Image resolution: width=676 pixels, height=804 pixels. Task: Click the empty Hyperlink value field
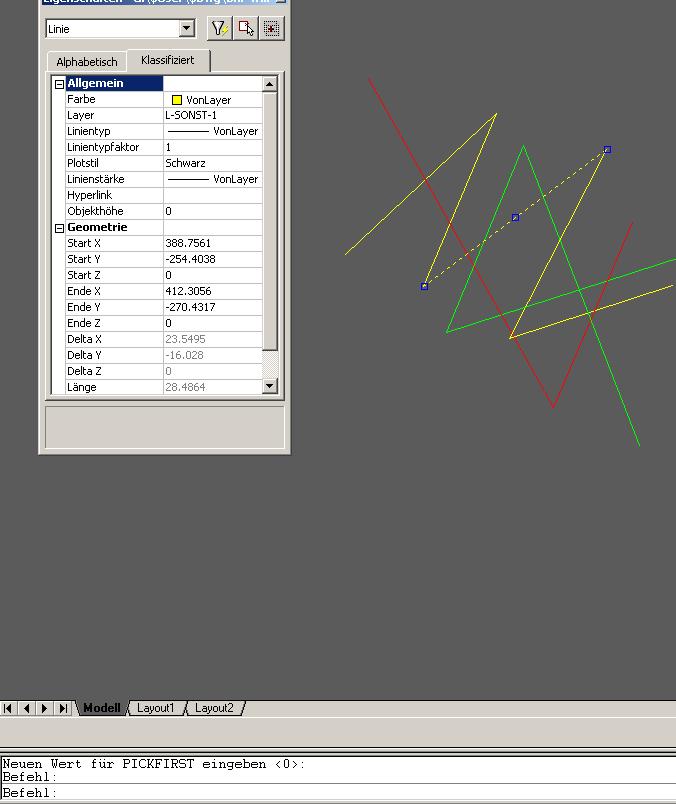coord(212,195)
